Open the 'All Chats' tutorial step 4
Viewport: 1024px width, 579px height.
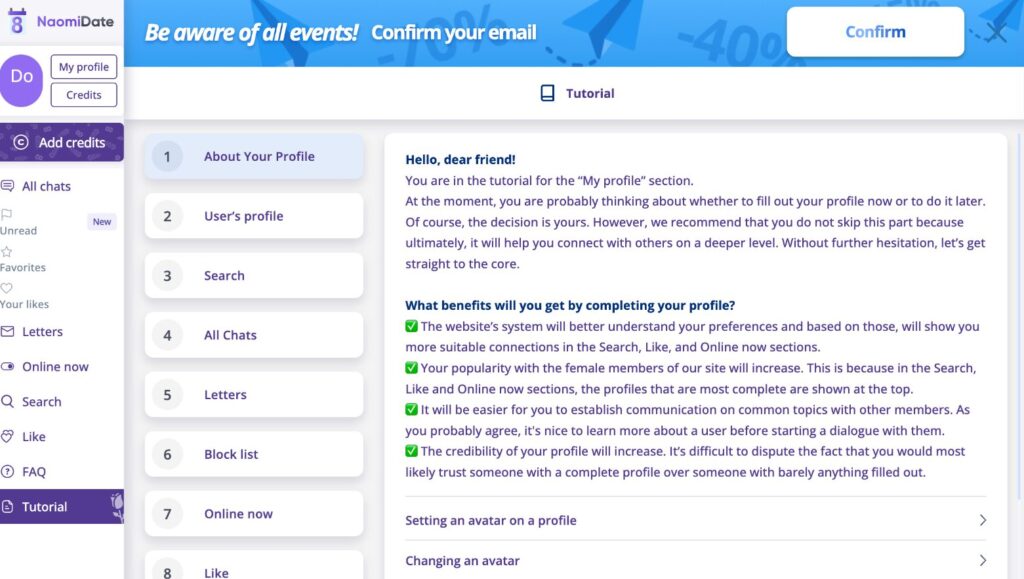click(x=253, y=335)
